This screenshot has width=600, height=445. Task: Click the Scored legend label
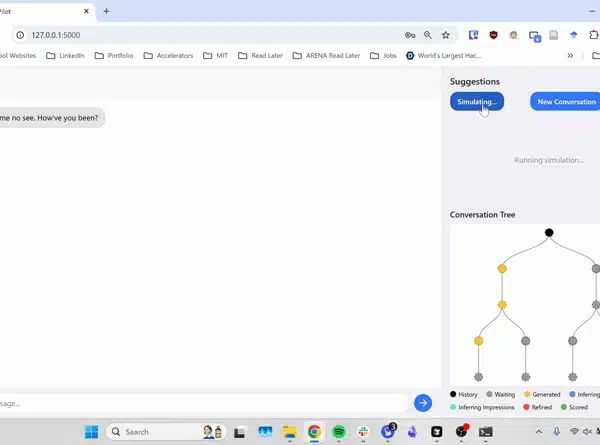tap(578, 407)
